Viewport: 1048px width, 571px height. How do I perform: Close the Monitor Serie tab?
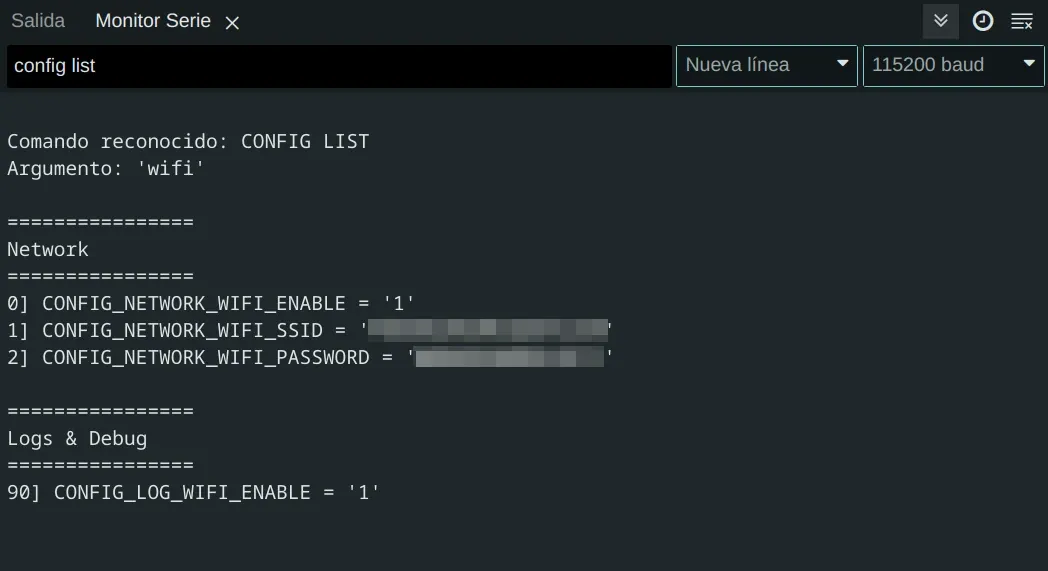232,23
